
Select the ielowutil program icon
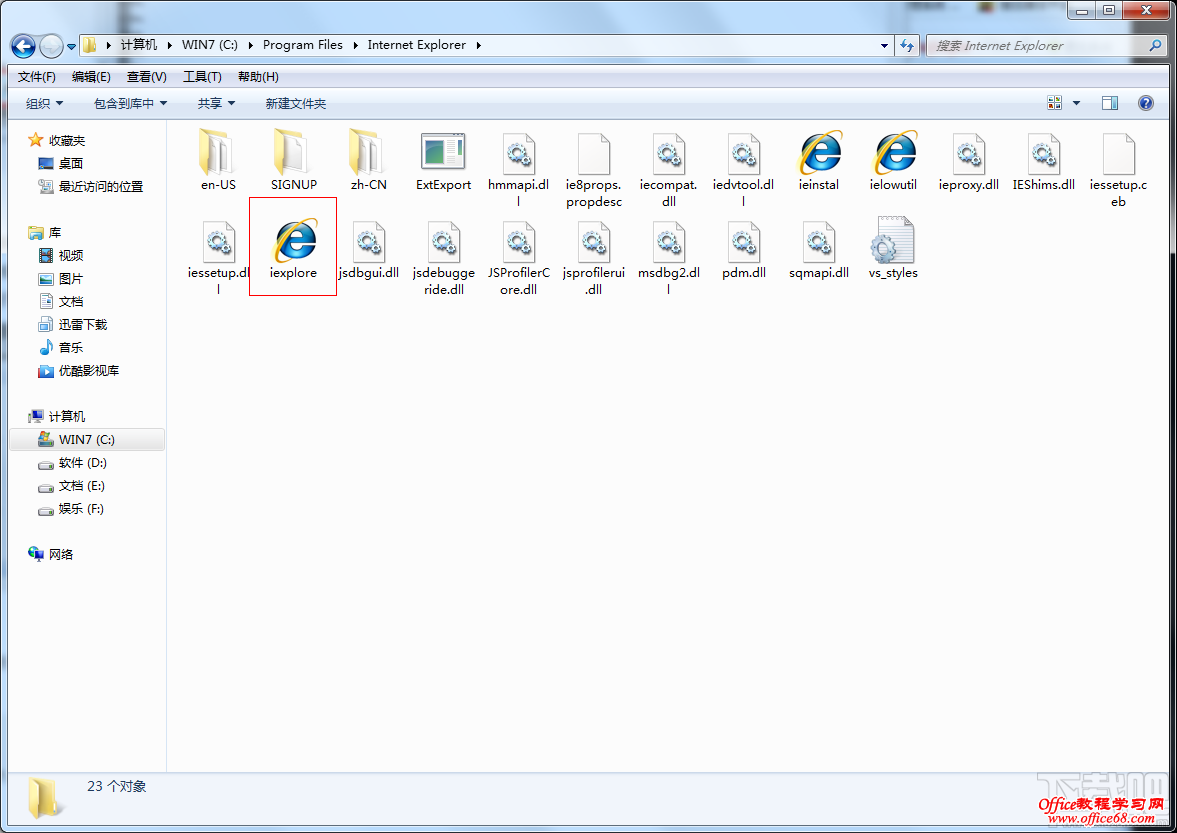[x=893, y=154]
